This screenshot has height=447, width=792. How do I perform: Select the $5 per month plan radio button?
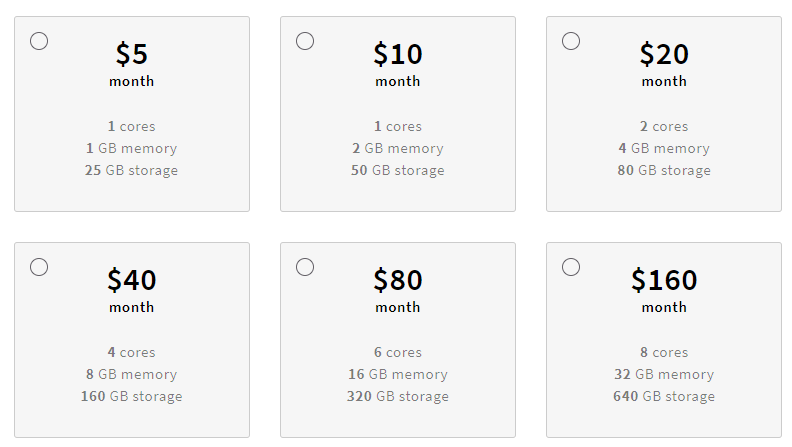39,41
